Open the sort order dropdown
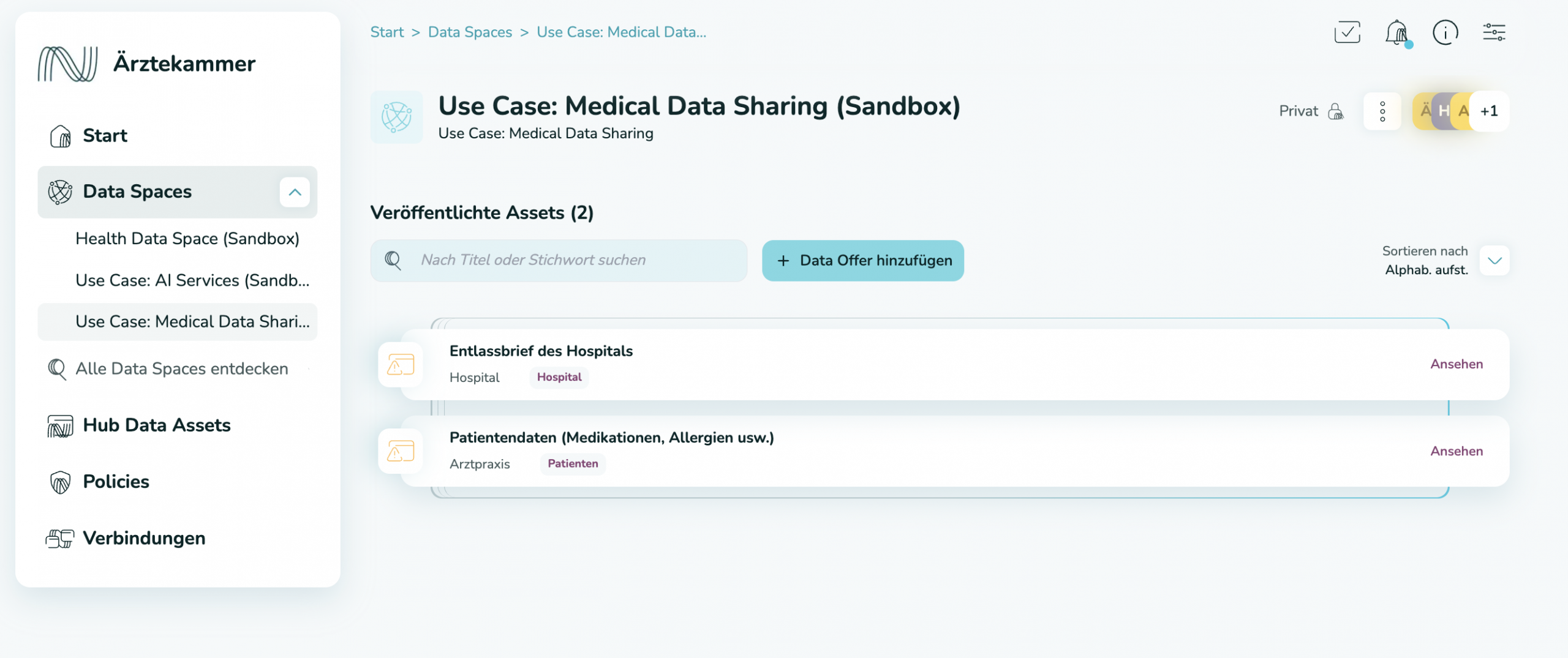 (x=1494, y=260)
